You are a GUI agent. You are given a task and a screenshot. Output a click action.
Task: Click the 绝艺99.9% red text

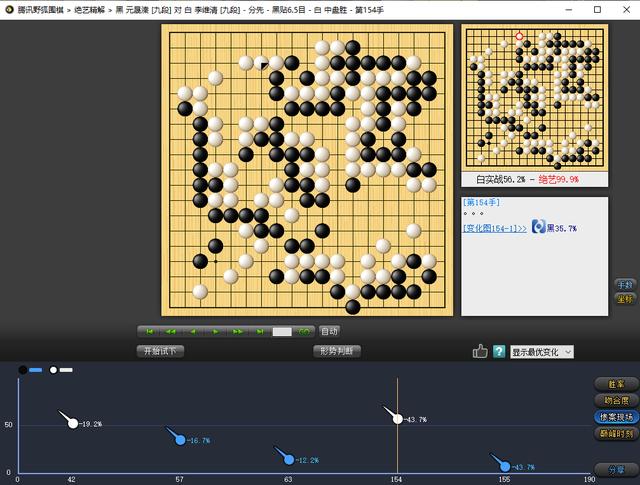coord(558,179)
